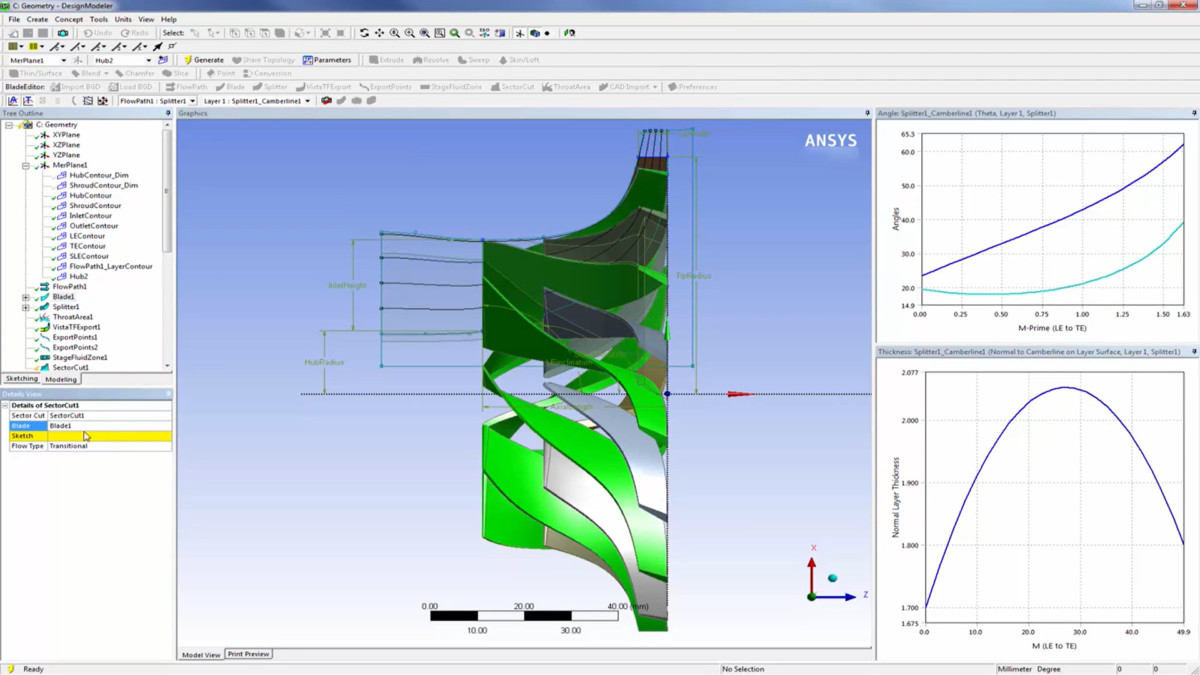
Task: Click the Preferences tool
Action: coord(692,87)
